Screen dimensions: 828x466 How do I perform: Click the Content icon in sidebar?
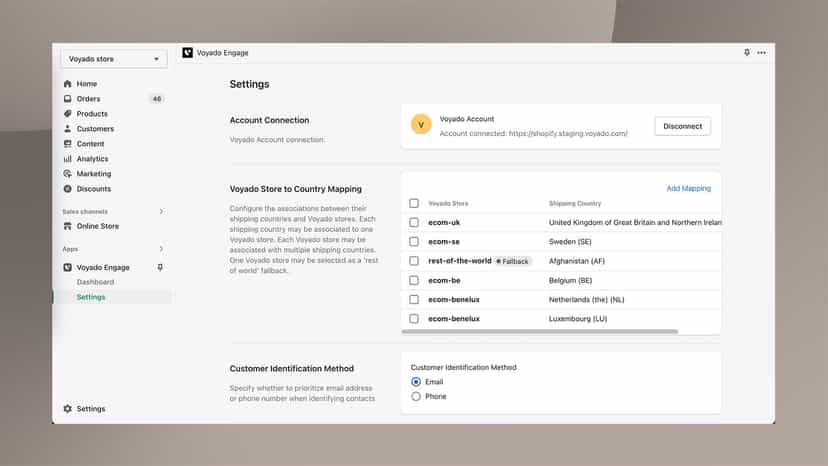68,144
